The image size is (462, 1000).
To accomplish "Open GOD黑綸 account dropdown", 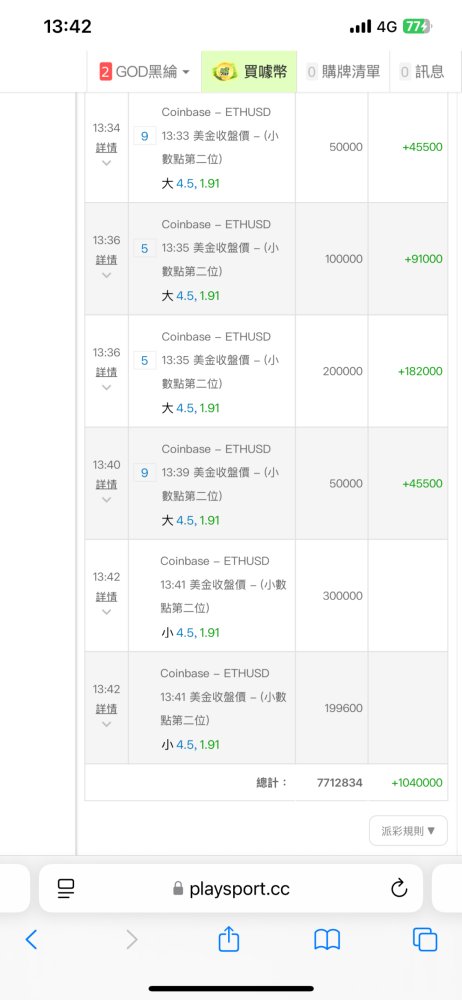I will point(145,71).
